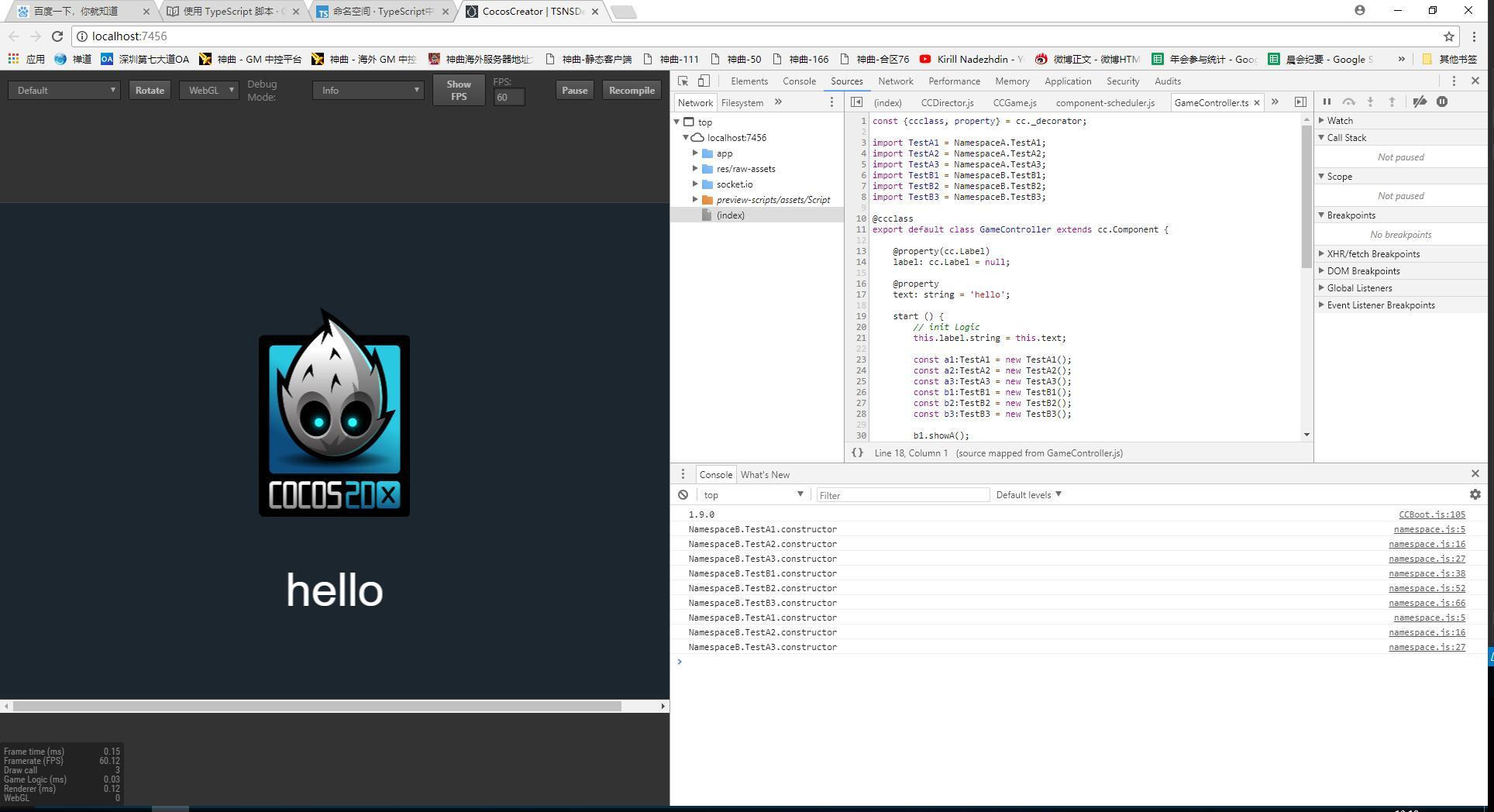Click the pause script execution icon
1494x812 pixels.
(x=1327, y=102)
